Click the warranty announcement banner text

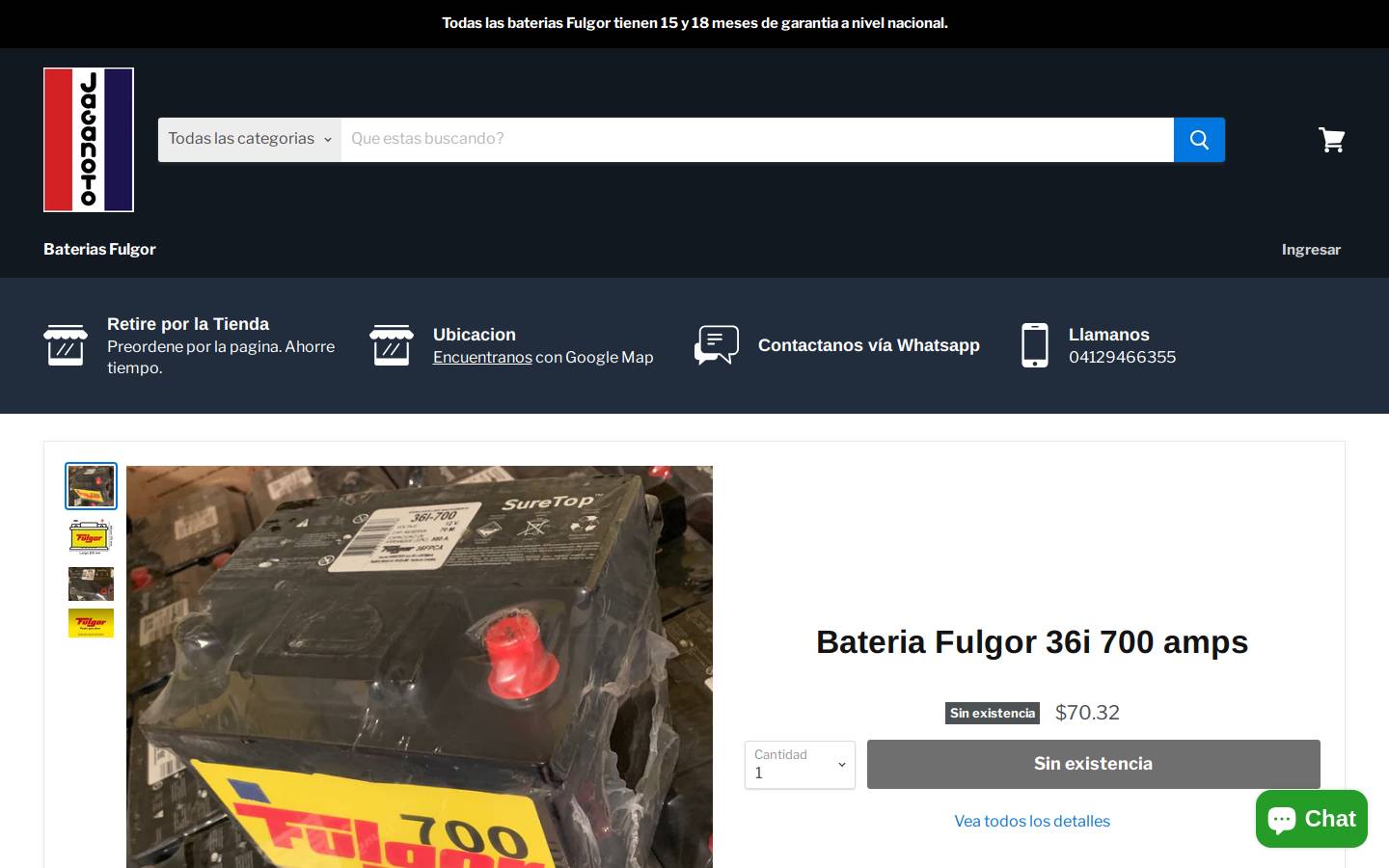pyautogui.click(x=694, y=23)
